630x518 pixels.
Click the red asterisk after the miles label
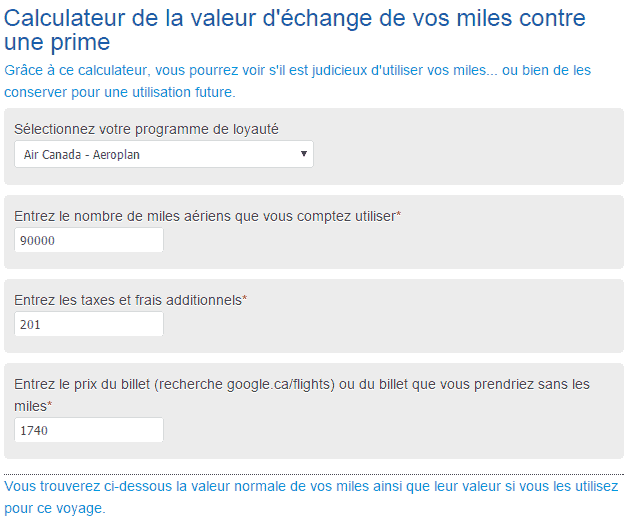click(x=399, y=214)
